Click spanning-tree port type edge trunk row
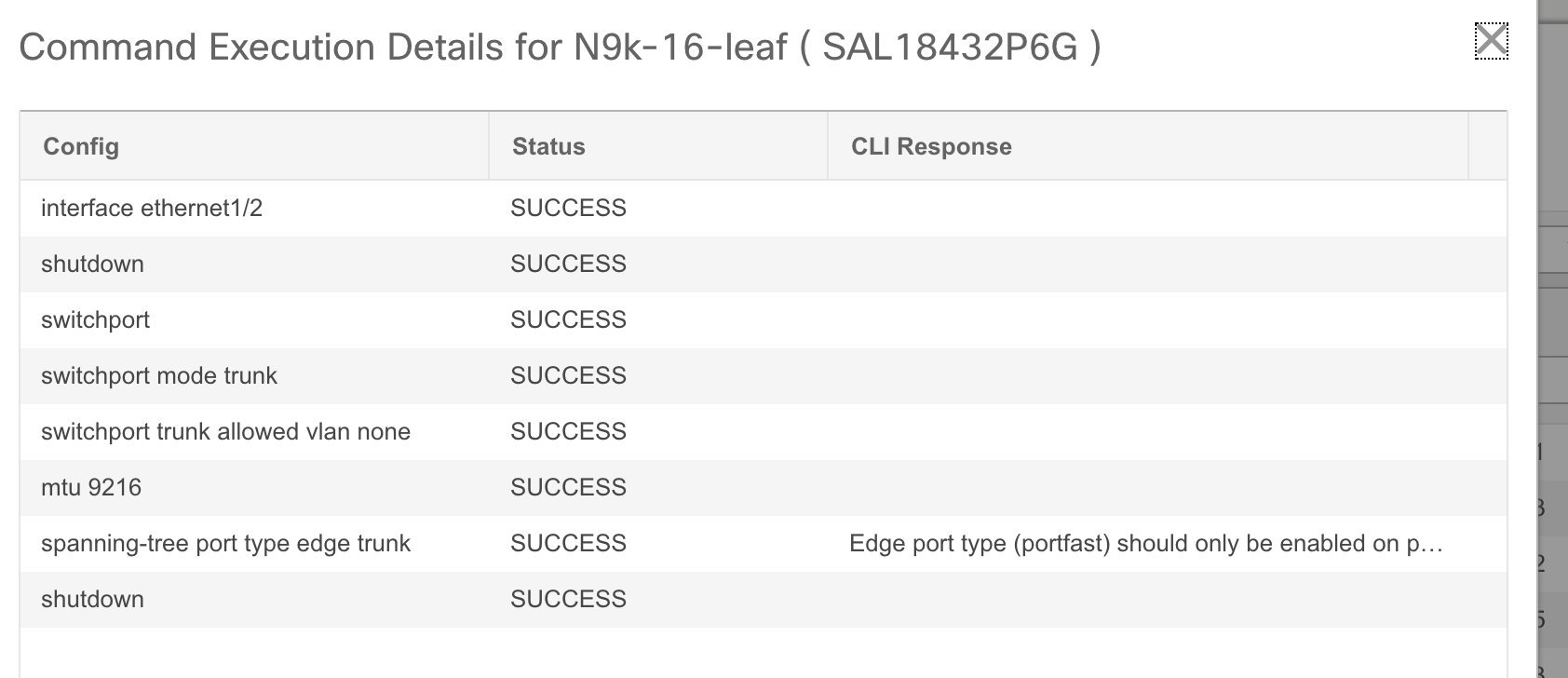This screenshot has width=1568, height=678. [x=763, y=543]
